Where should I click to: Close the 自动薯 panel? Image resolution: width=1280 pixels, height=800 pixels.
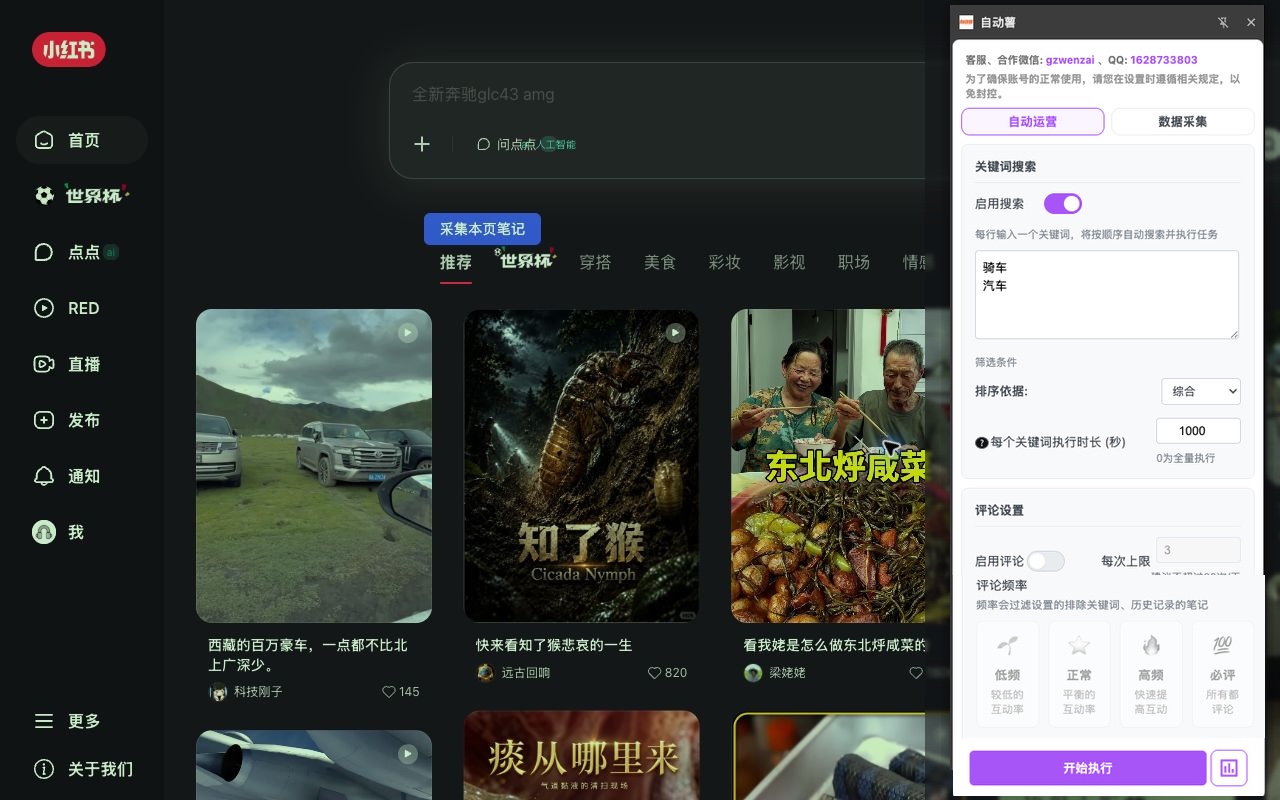[1251, 22]
